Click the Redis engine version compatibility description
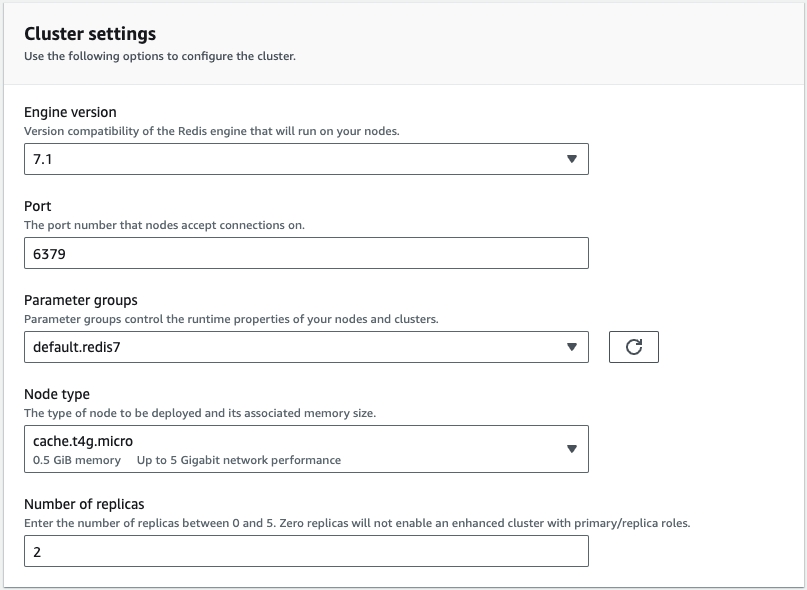This screenshot has height=590, width=807. click(x=212, y=131)
